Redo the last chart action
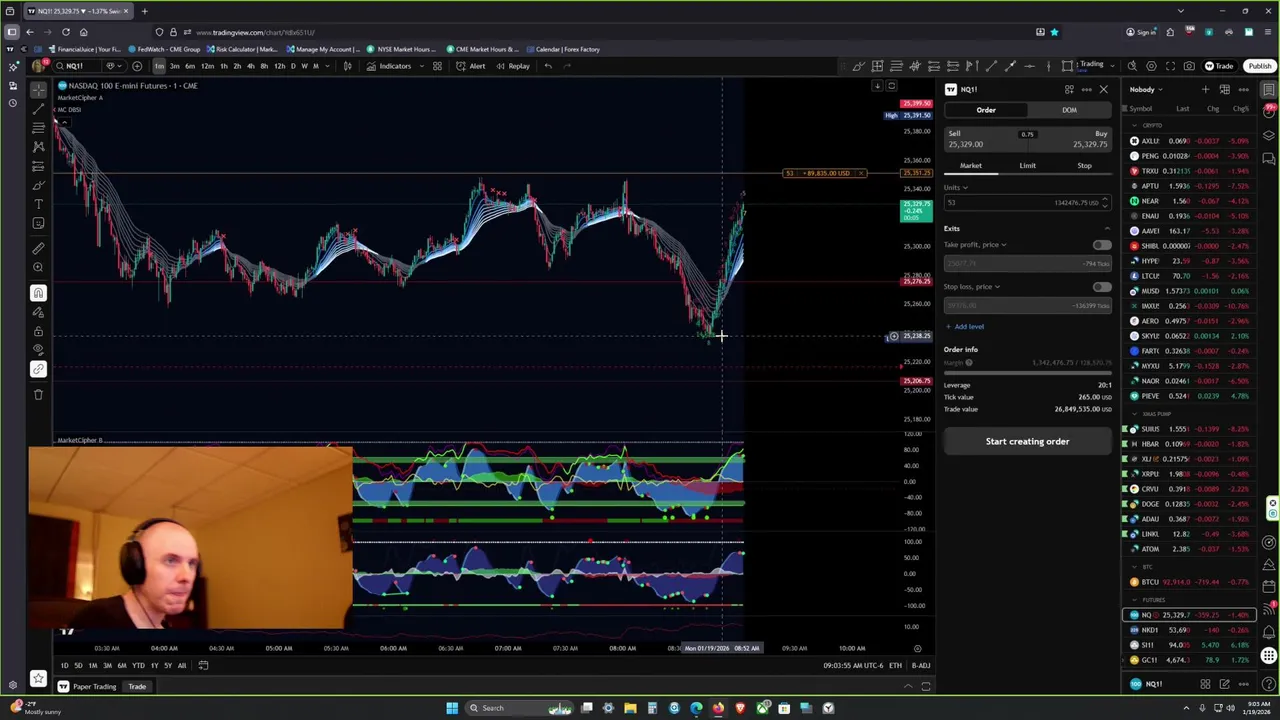The width and height of the screenshot is (1280, 720). [x=567, y=66]
